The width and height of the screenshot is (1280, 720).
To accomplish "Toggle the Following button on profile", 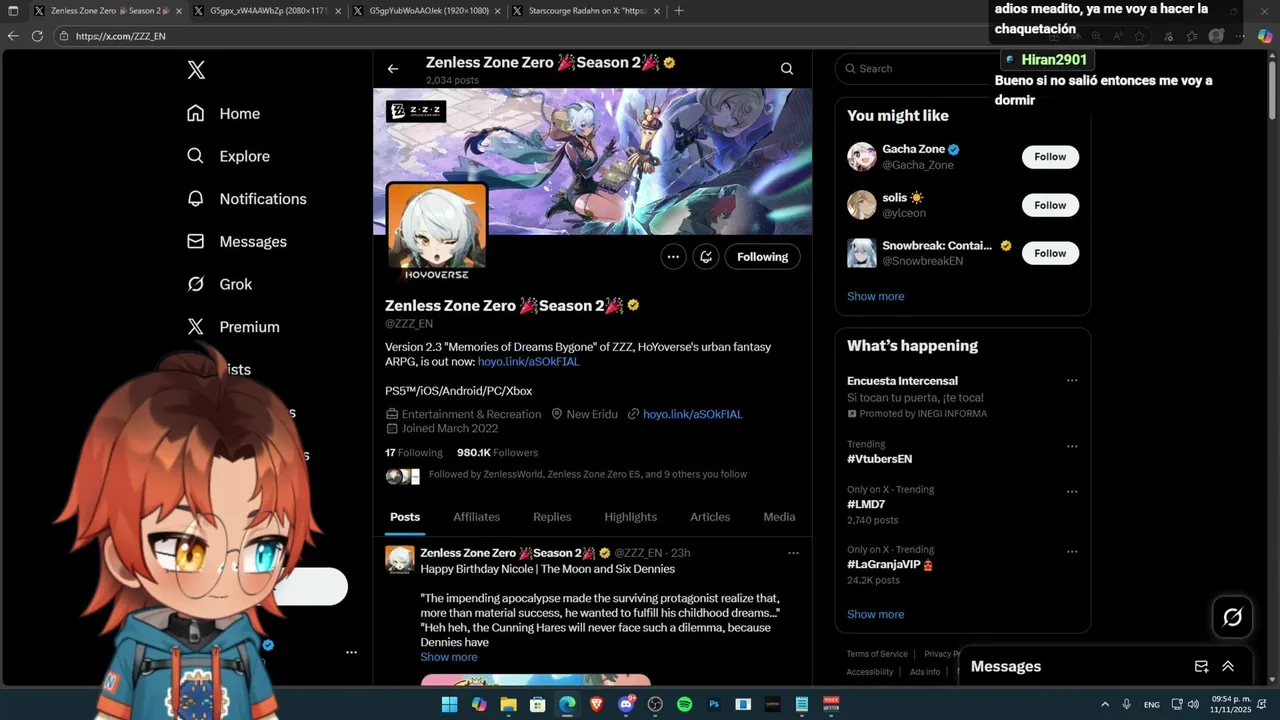I will (762, 257).
